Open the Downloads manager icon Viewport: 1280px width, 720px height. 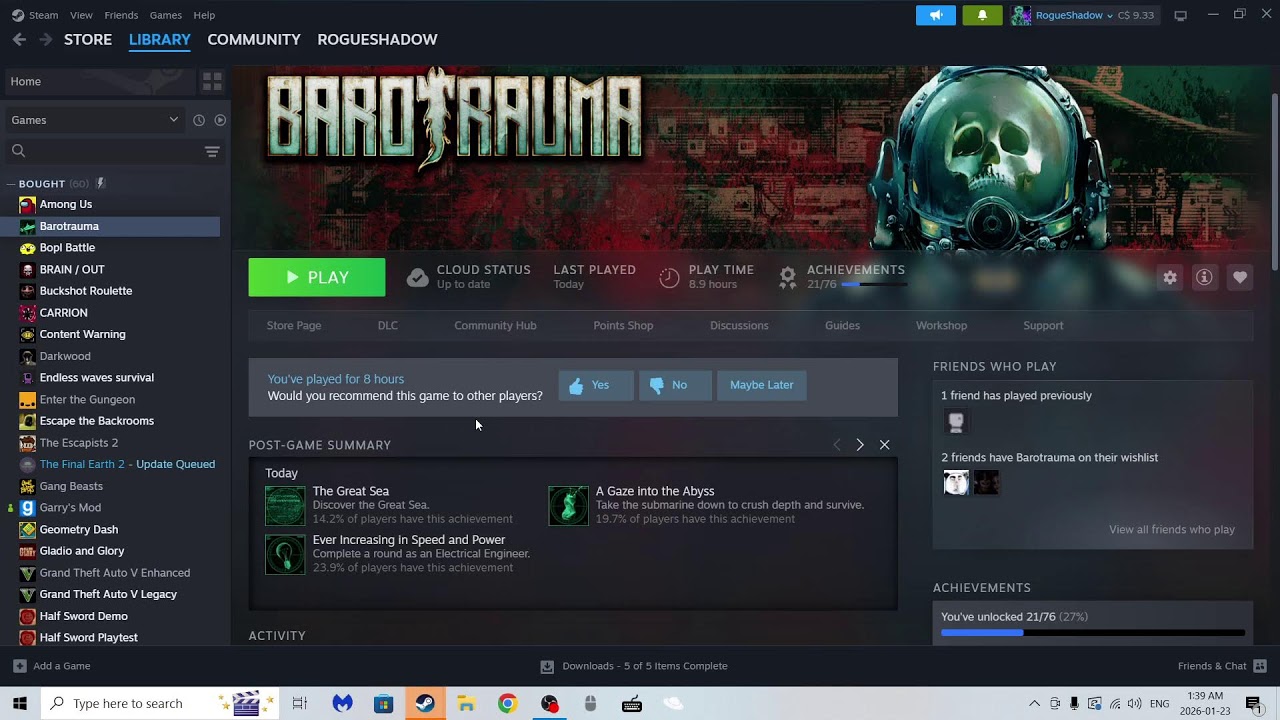point(547,666)
